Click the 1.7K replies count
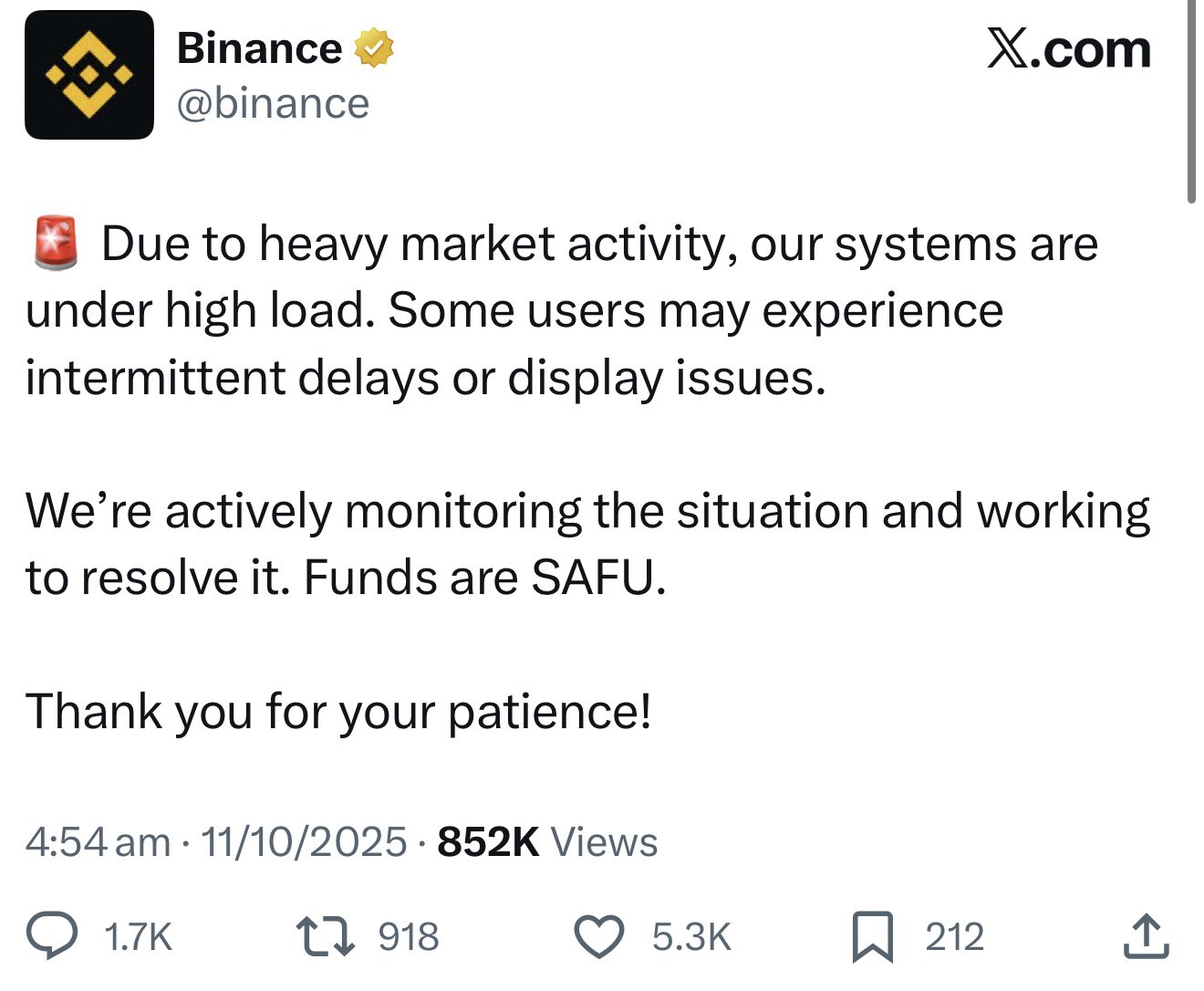Screen dimensions: 1204x991 pos(138,937)
